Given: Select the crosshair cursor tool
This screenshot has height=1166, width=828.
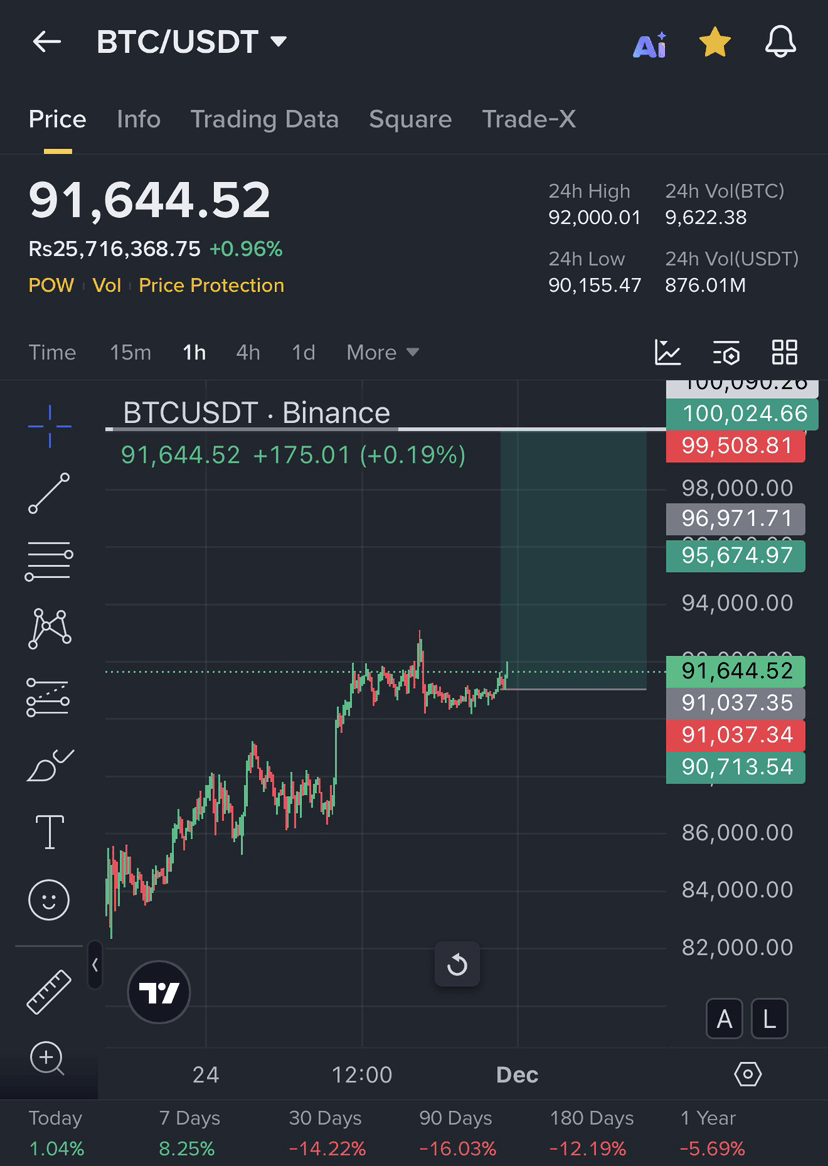Looking at the screenshot, I should [50, 426].
